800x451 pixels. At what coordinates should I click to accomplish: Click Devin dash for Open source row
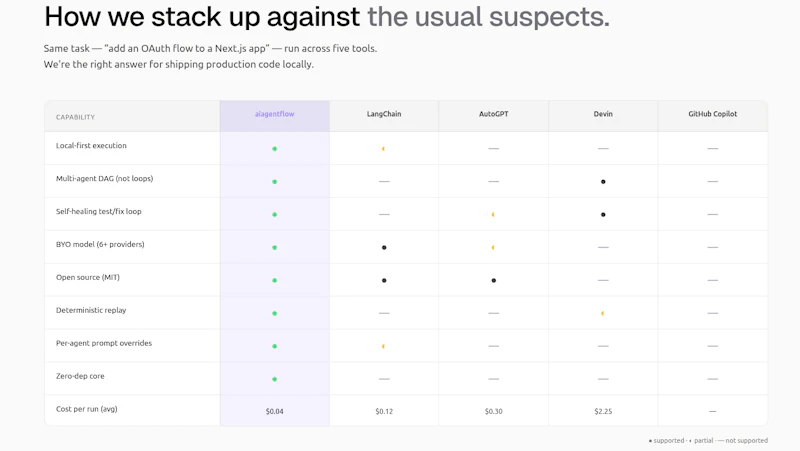(x=603, y=280)
